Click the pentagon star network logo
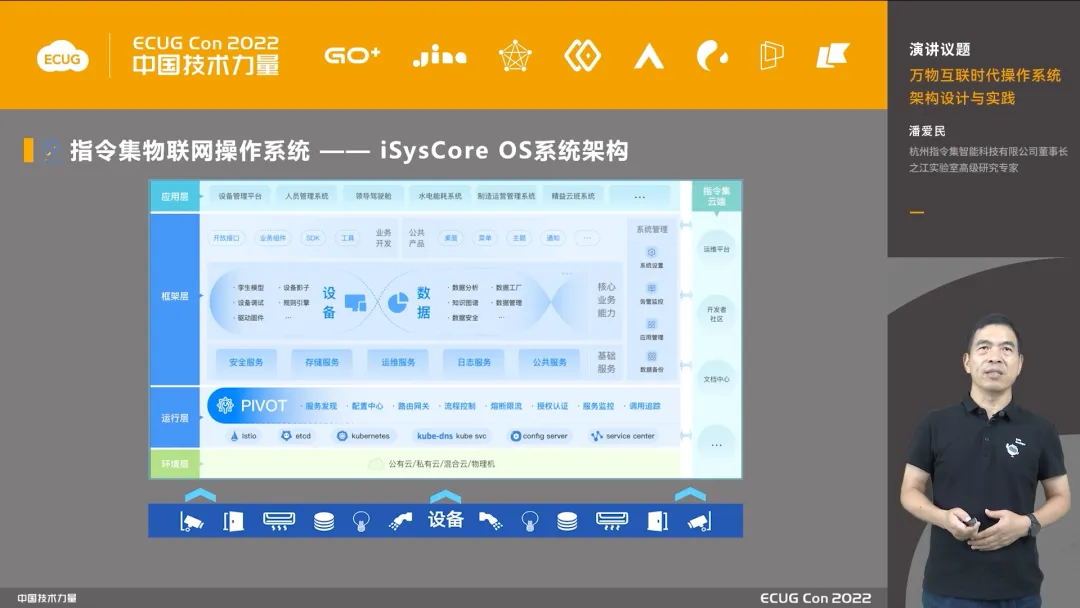This screenshot has width=1080, height=608. pyautogui.click(x=515, y=56)
